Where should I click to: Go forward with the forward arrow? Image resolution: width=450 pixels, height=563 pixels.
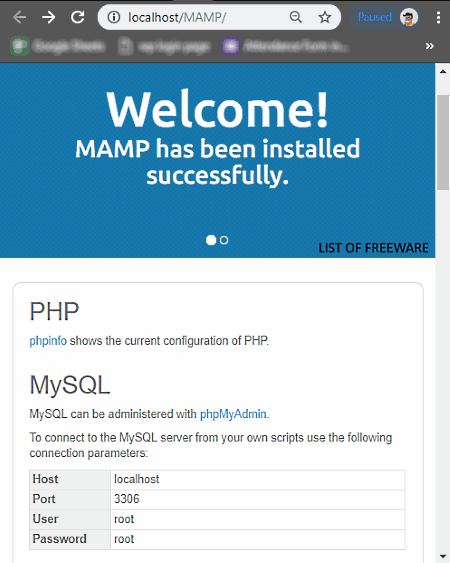(x=48, y=17)
